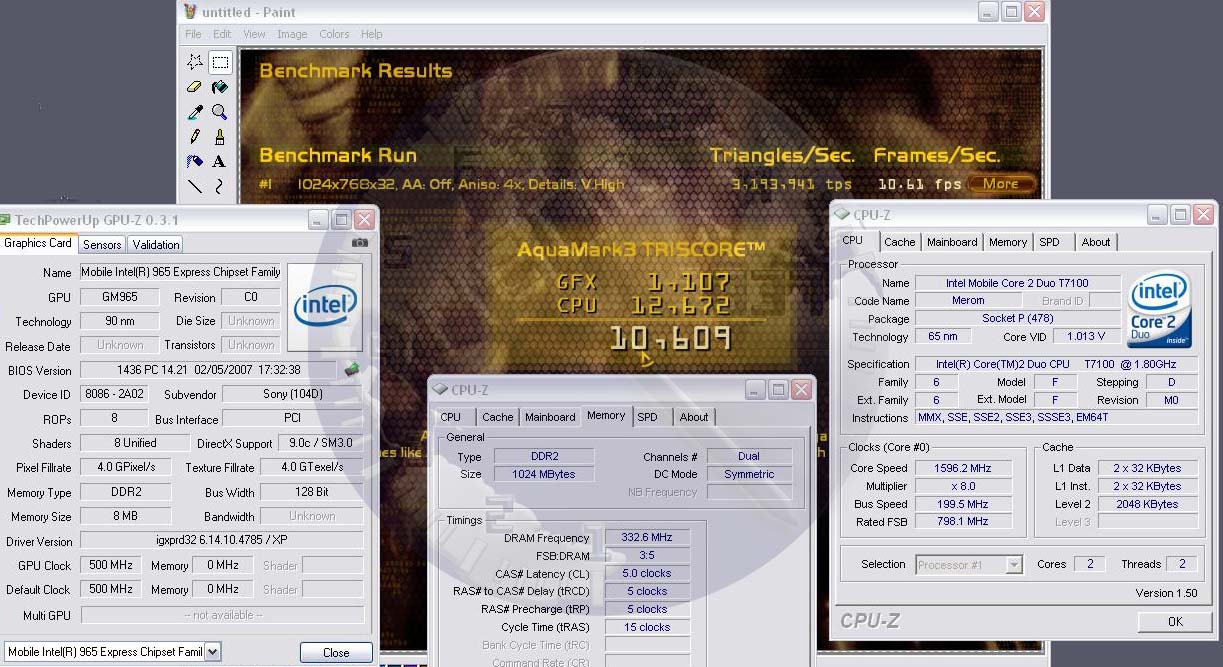The image size is (1223, 667).
Task: Open Cache tab in Memory-tab CPU-Z window
Action: click(x=497, y=417)
